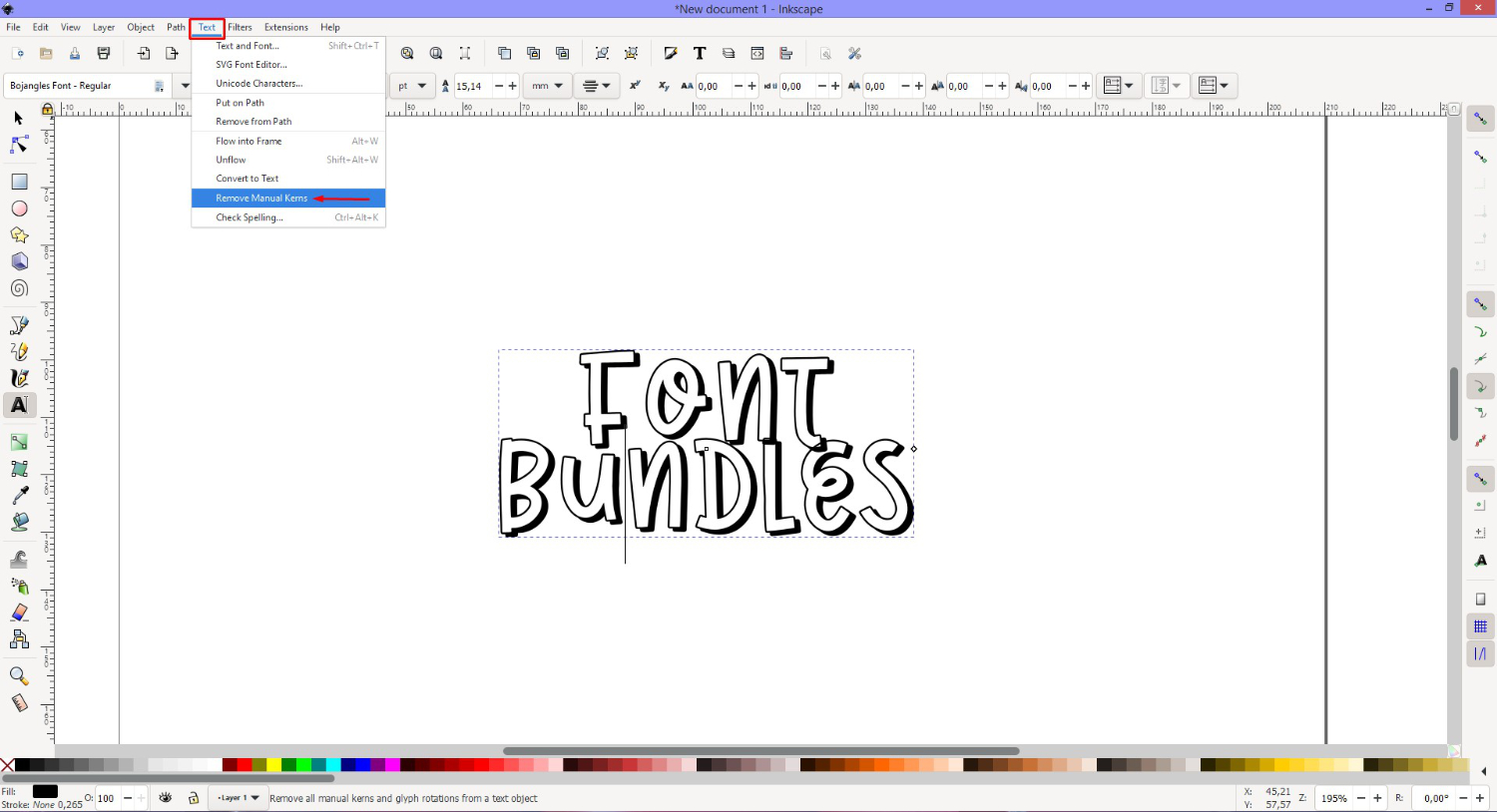
Task: Toggle snap to grids button
Action: (x=1480, y=626)
